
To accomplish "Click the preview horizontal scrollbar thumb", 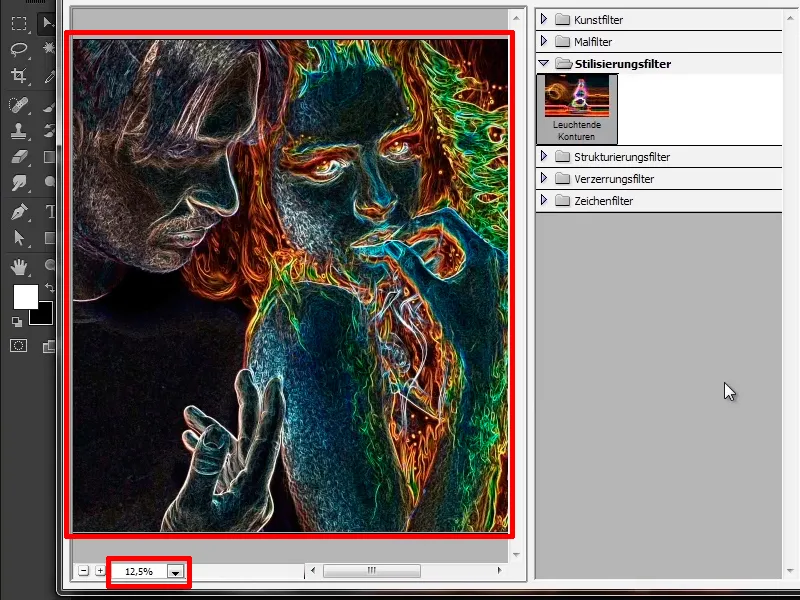I will click(x=372, y=570).
